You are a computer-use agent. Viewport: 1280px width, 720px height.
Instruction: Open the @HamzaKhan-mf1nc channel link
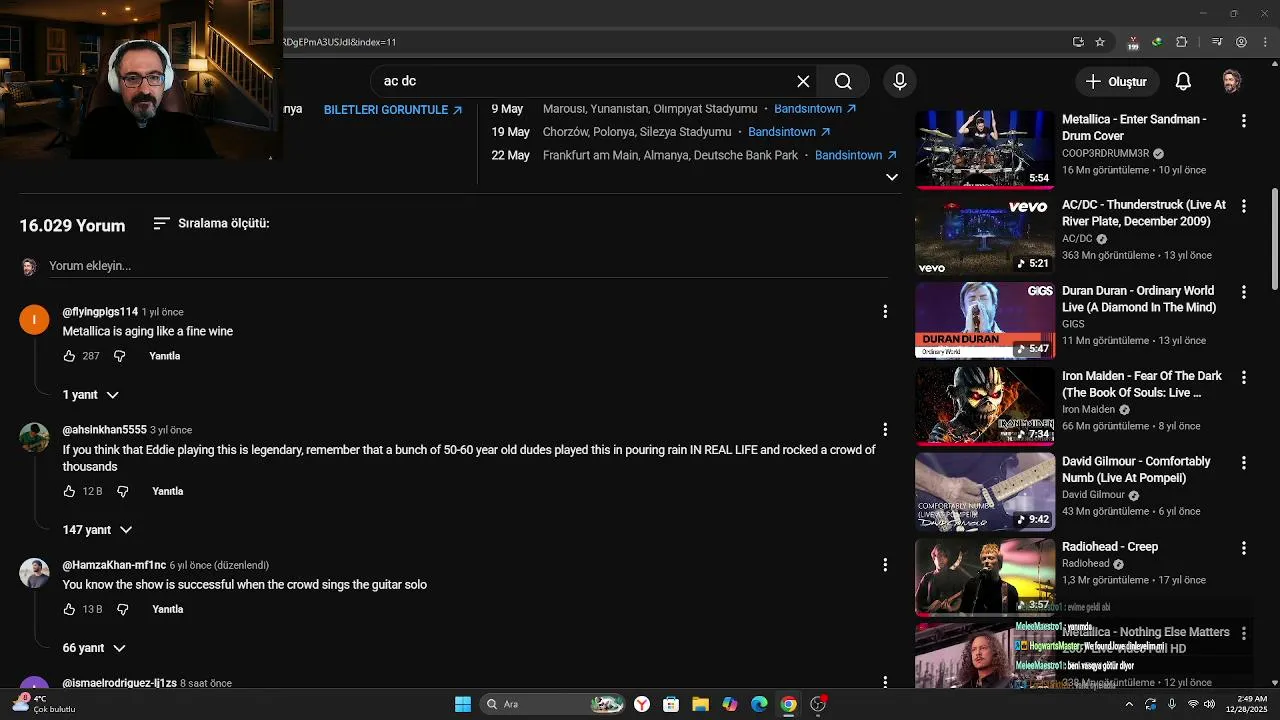(114, 565)
